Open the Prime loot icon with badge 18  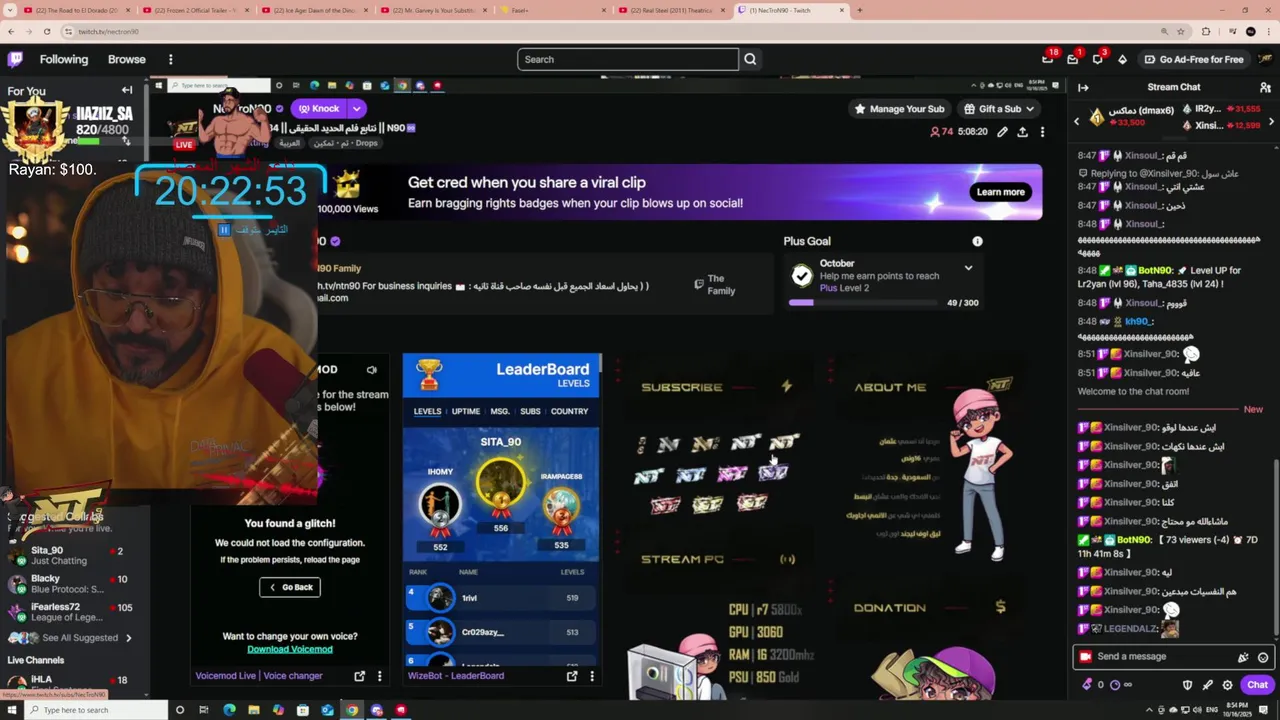pyautogui.click(x=1047, y=59)
